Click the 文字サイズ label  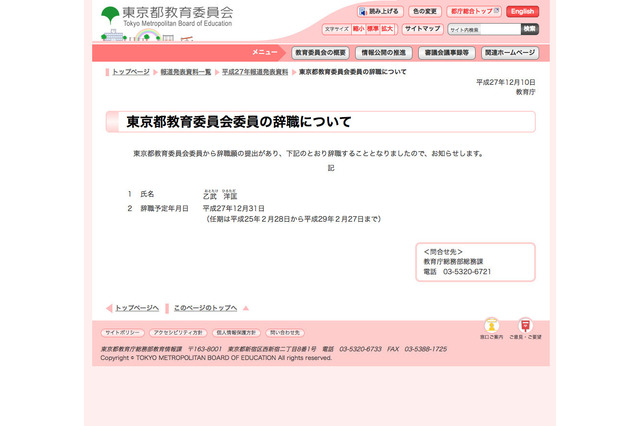pyautogui.click(x=337, y=29)
